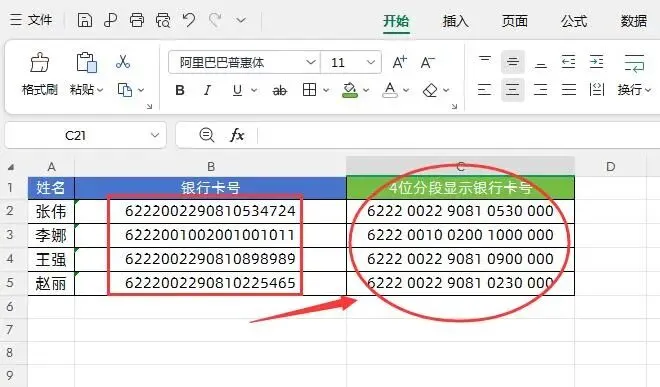Click the increase indent icon

point(596,62)
